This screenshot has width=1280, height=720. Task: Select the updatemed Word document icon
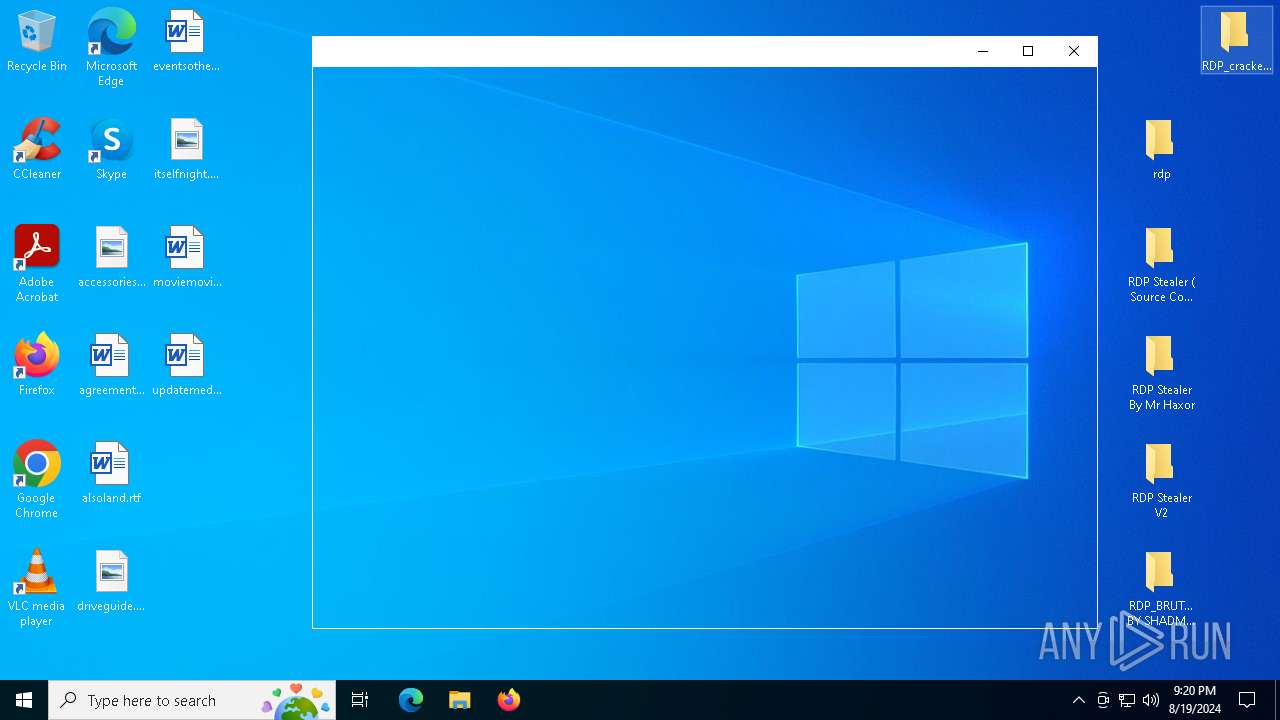click(x=186, y=365)
